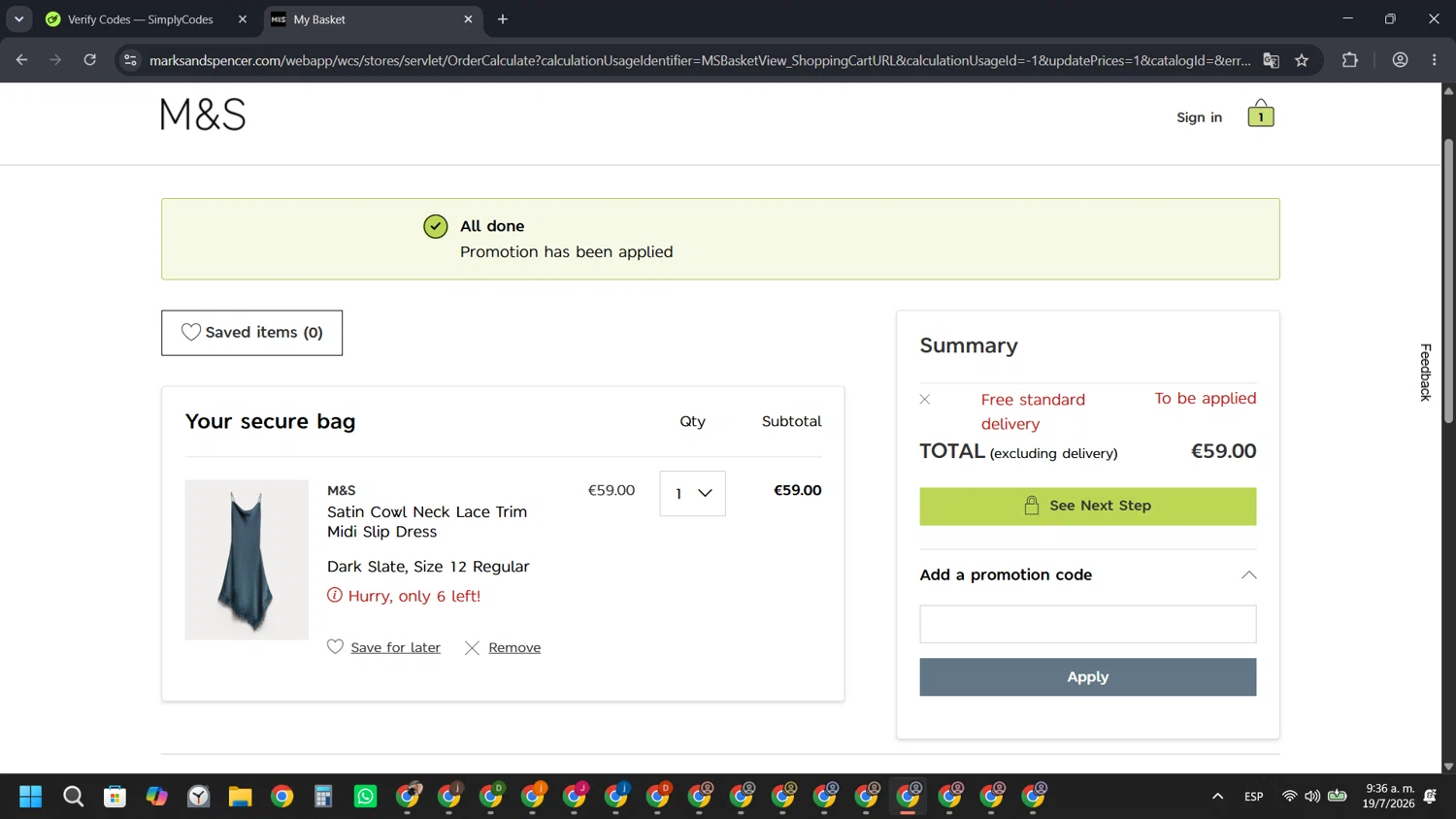Image resolution: width=1456 pixels, height=819 pixels.
Task: Click the 'To be applied' delivery status
Action: pos(1205,399)
